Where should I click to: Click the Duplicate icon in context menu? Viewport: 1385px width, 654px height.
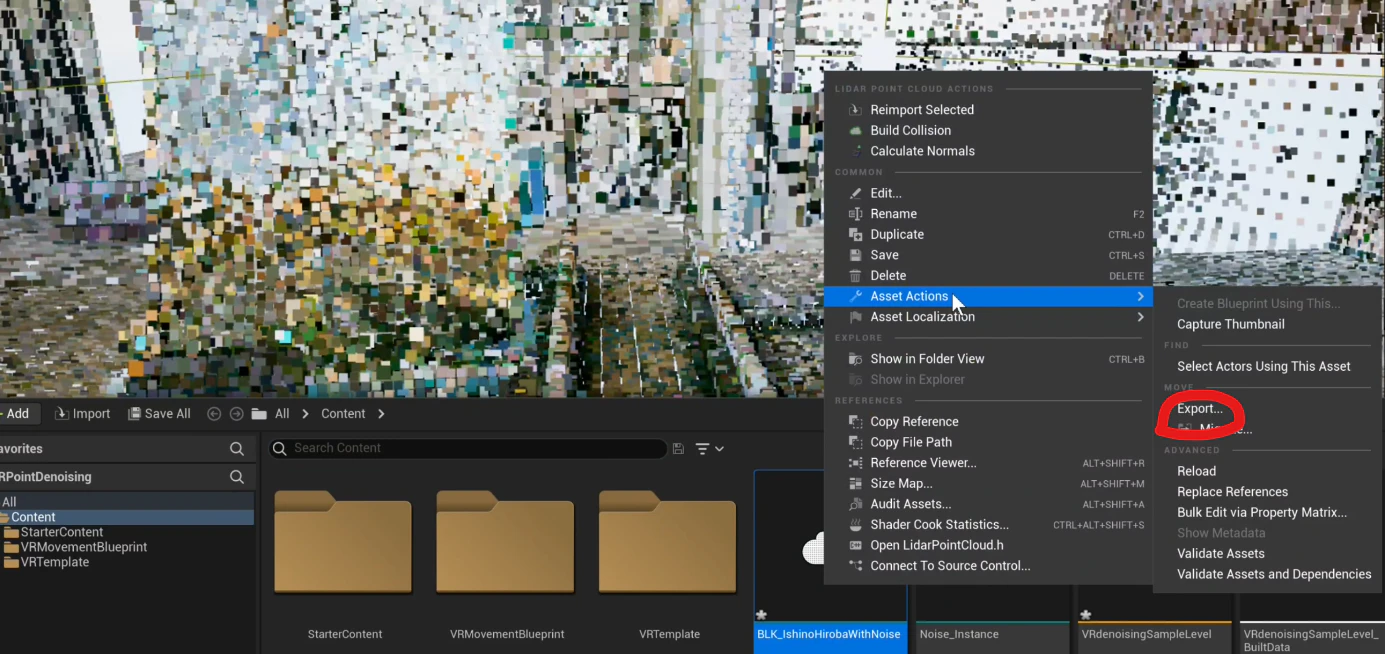[855, 235]
